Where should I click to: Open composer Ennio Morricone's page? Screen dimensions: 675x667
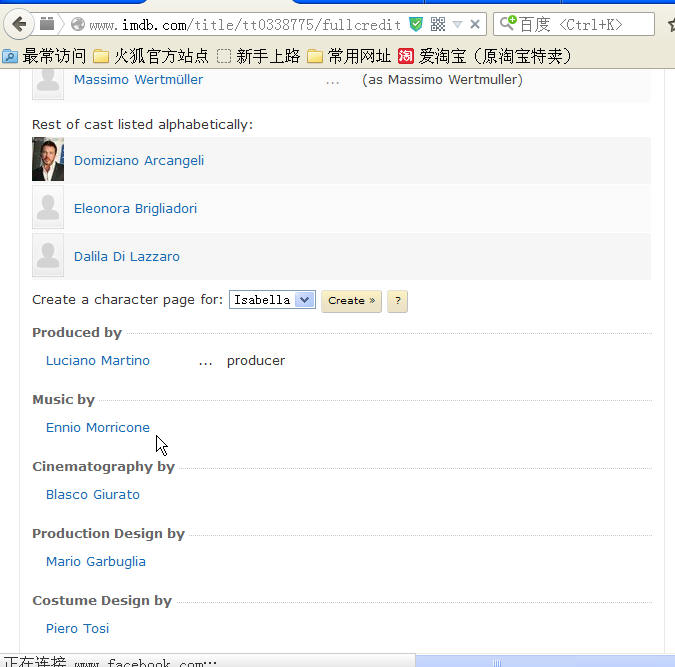point(98,428)
